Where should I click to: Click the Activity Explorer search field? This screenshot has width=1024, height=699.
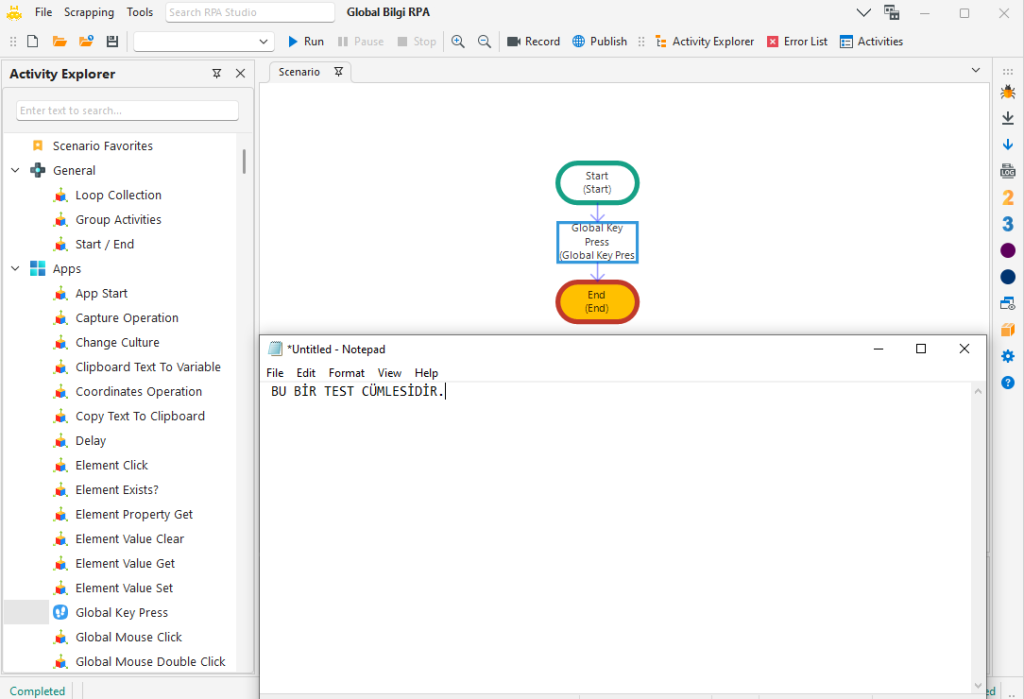click(127, 111)
